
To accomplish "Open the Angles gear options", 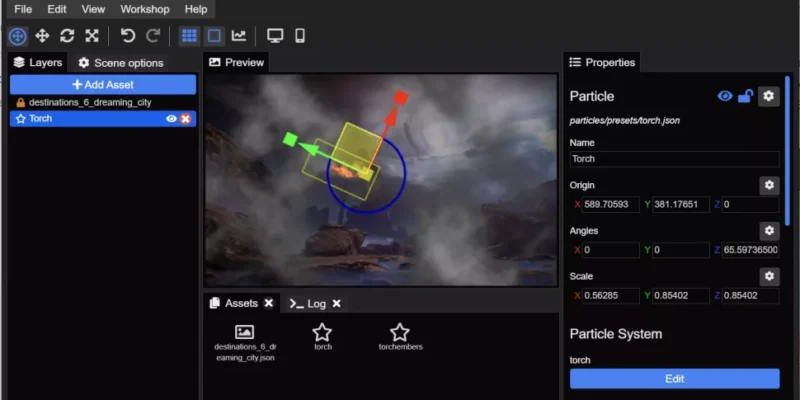I will tap(768, 231).
